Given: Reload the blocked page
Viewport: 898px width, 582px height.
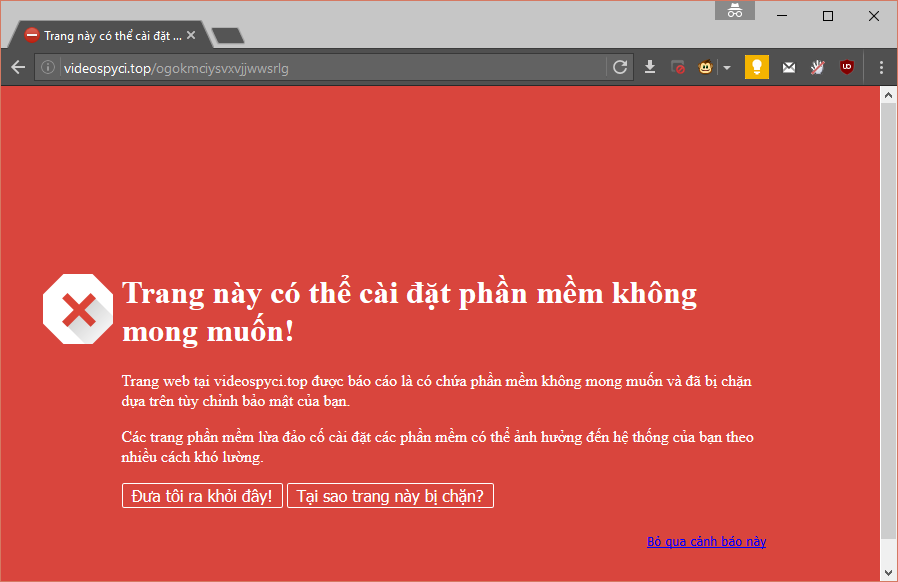Looking at the screenshot, I should [620, 68].
